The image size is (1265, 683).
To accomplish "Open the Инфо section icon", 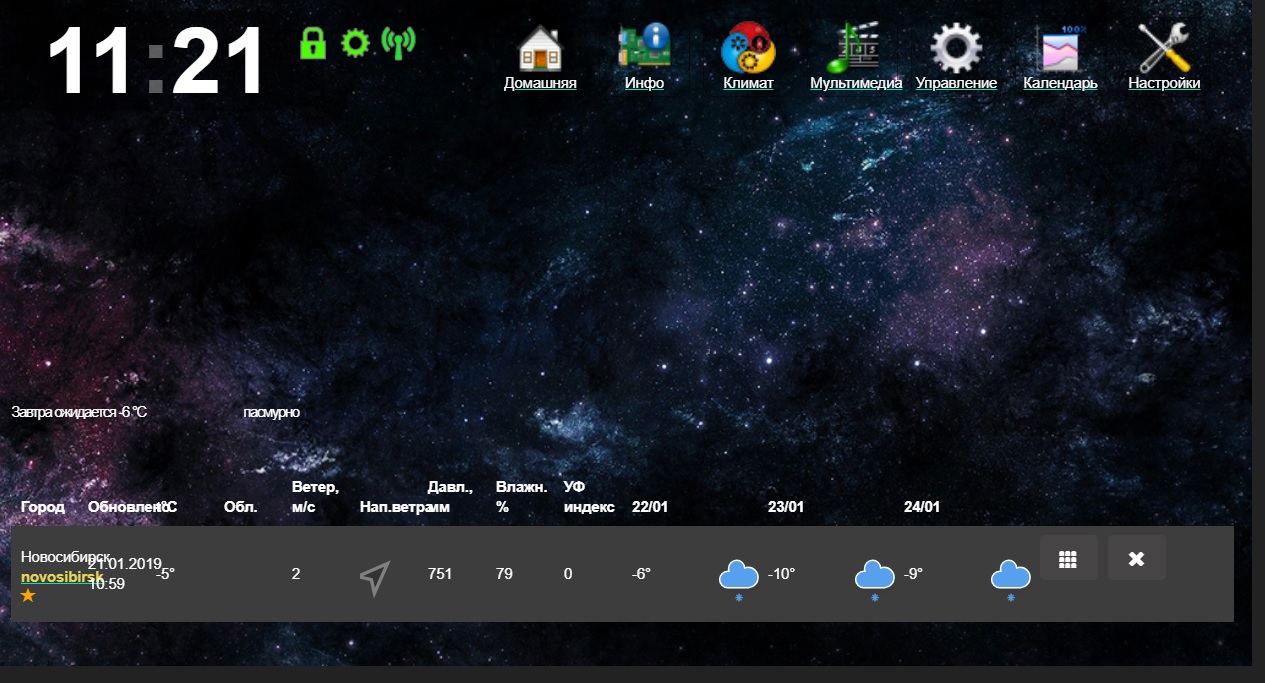I will (644, 47).
